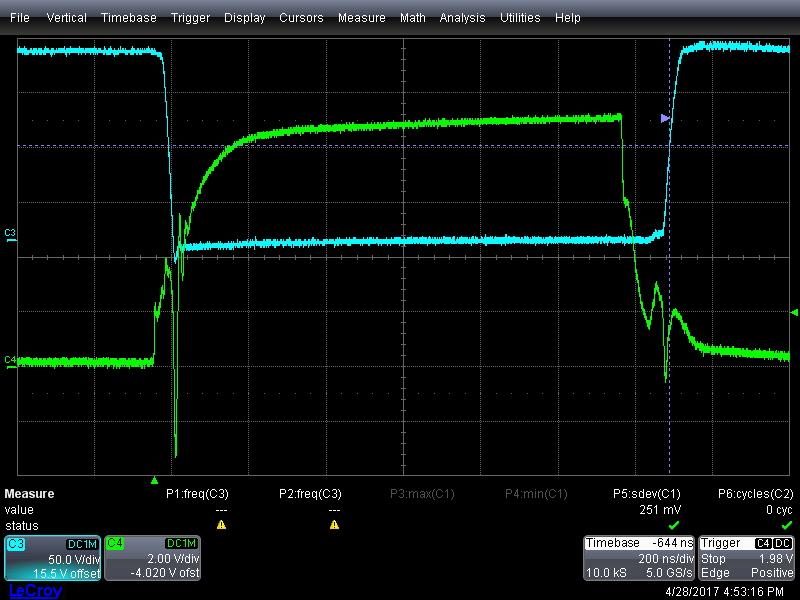The image size is (800, 600).
Task: Click the Measure table label
Action: tap(29, 494)
